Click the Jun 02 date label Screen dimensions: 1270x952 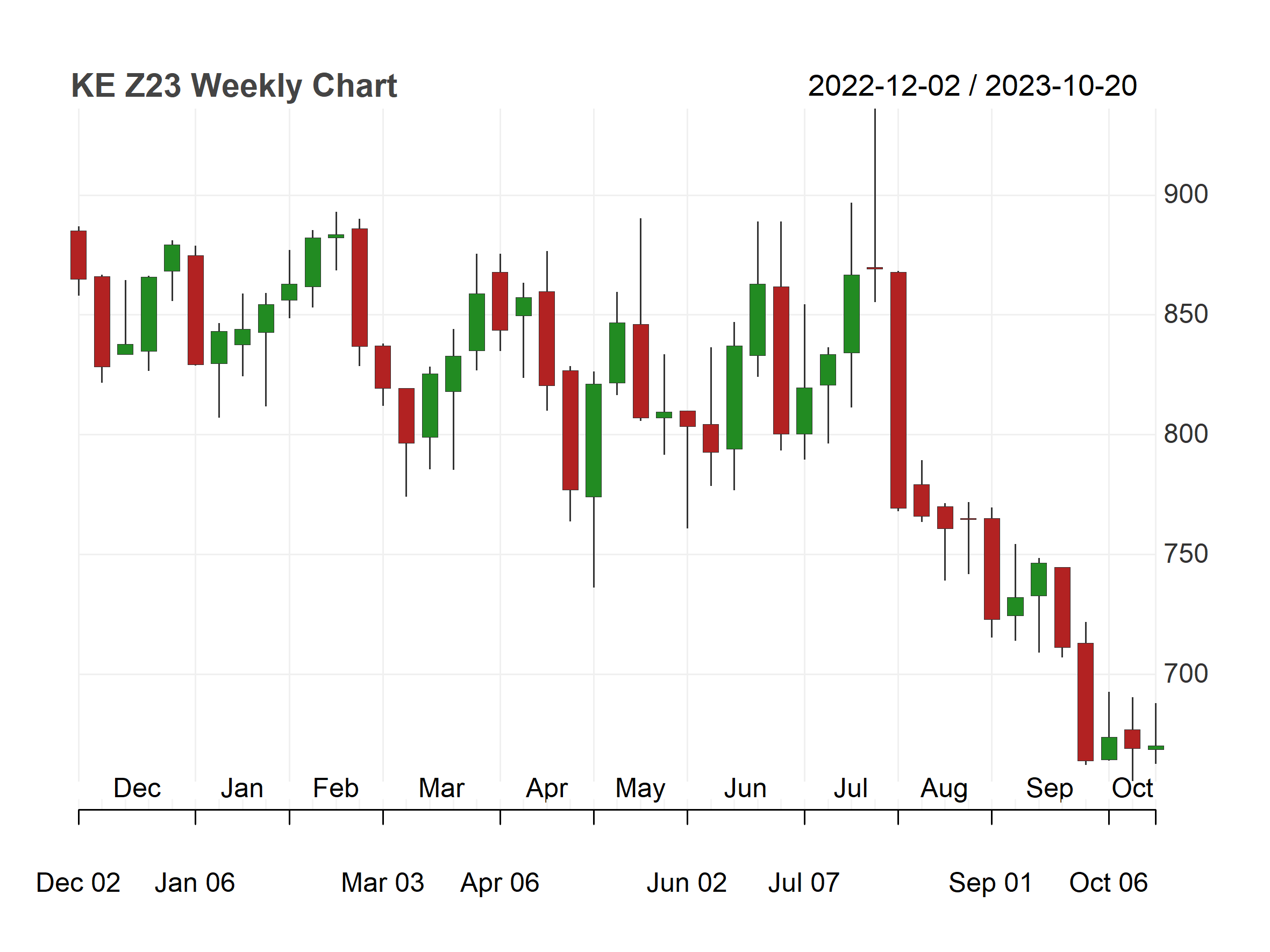click(687, 883)
